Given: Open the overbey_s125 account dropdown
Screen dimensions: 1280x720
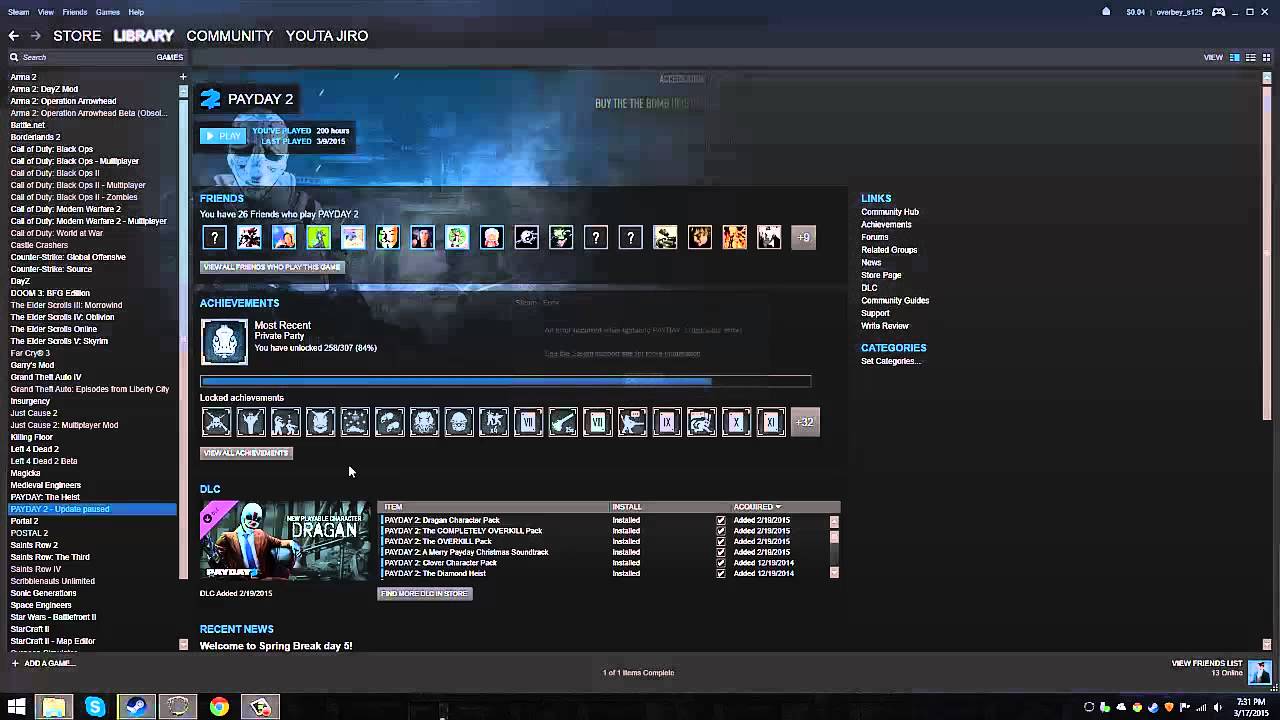Looking at the screenshot, I should pyautogui.click(x=1179, y=12).
